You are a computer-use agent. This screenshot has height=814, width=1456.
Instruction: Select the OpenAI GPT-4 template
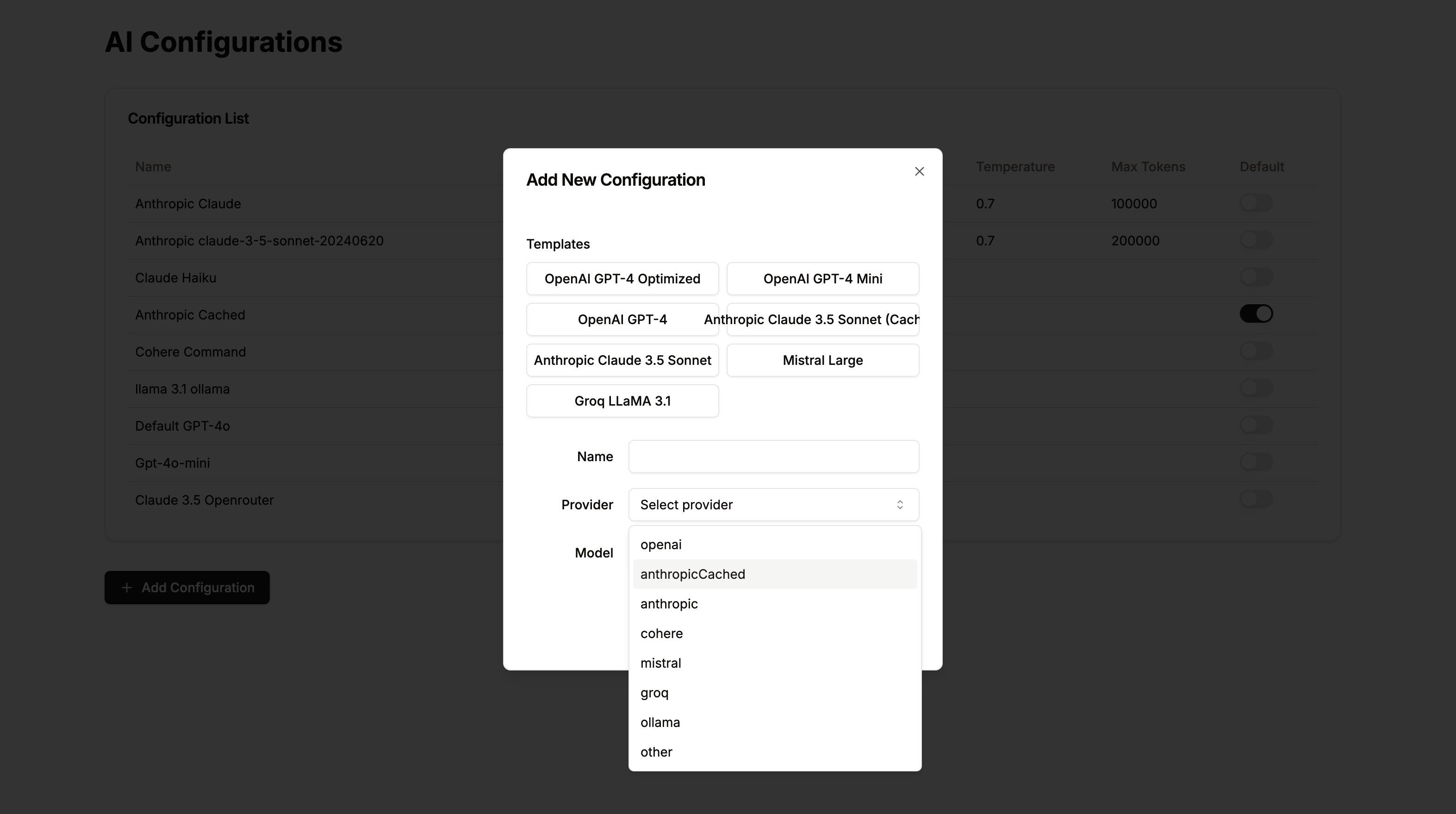pos(621,319)
